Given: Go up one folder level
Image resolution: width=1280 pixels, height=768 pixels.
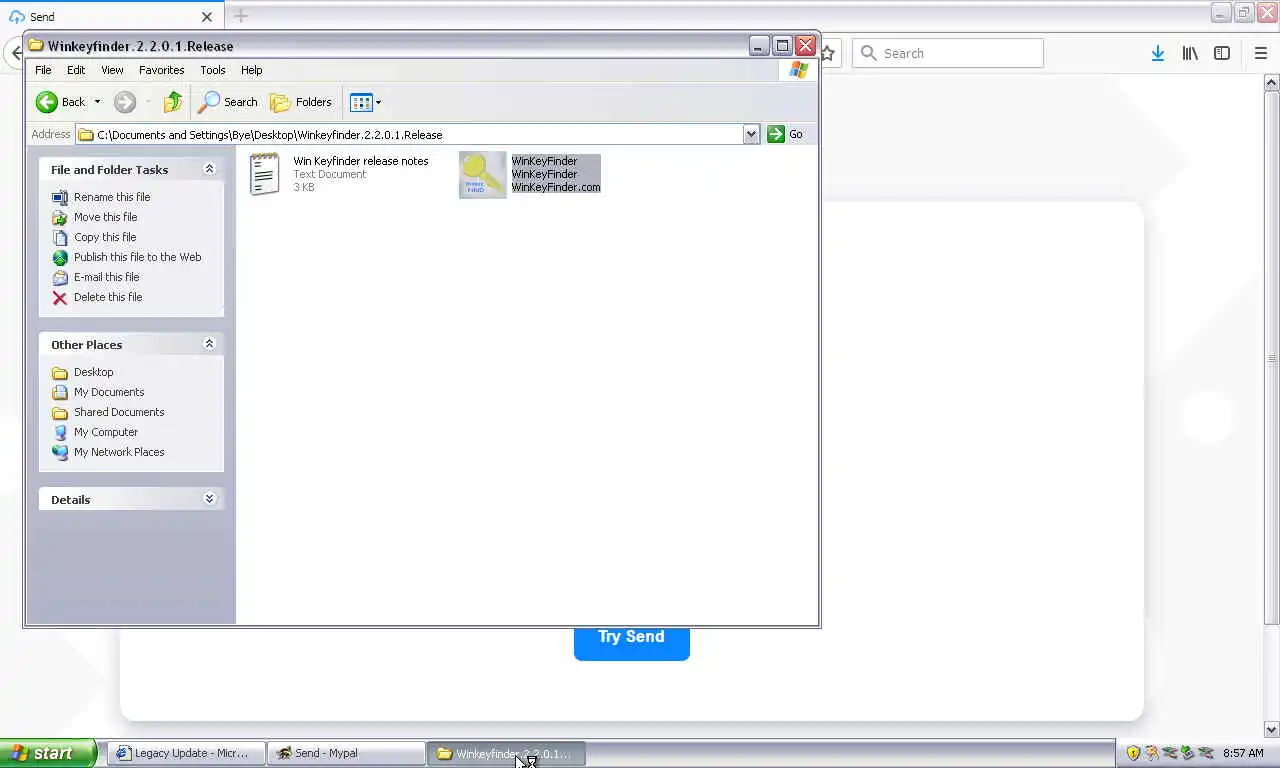Looking at the screenshot, I should coord(173,102).
